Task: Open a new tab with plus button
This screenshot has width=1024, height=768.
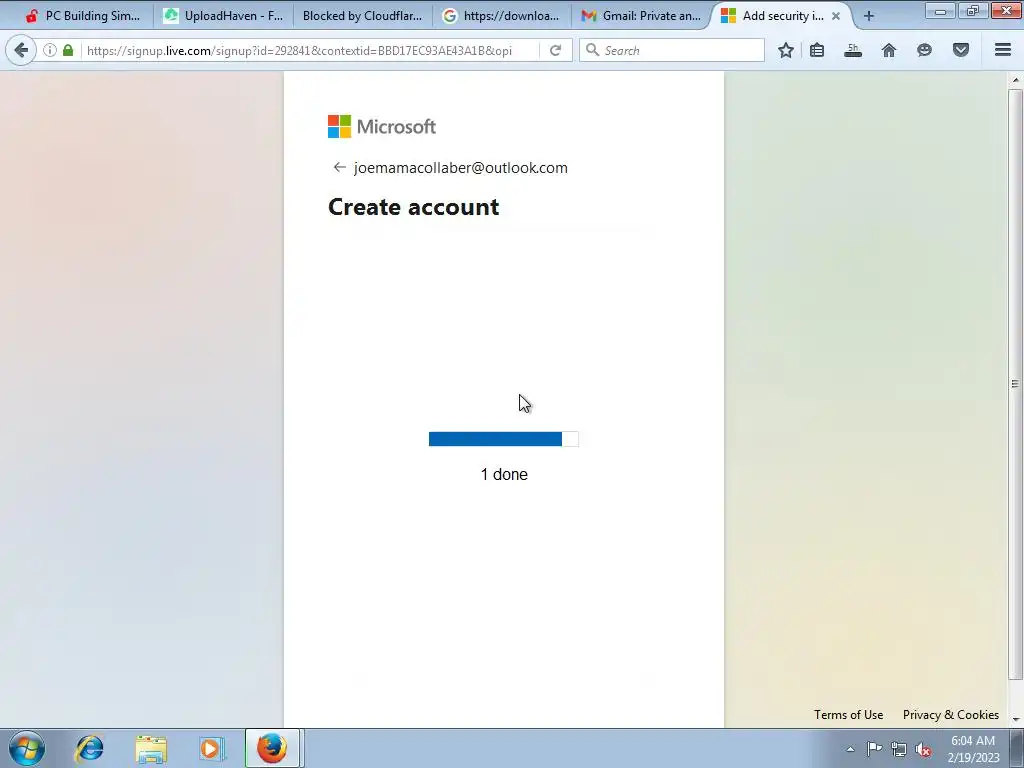Action: point(869,16)
